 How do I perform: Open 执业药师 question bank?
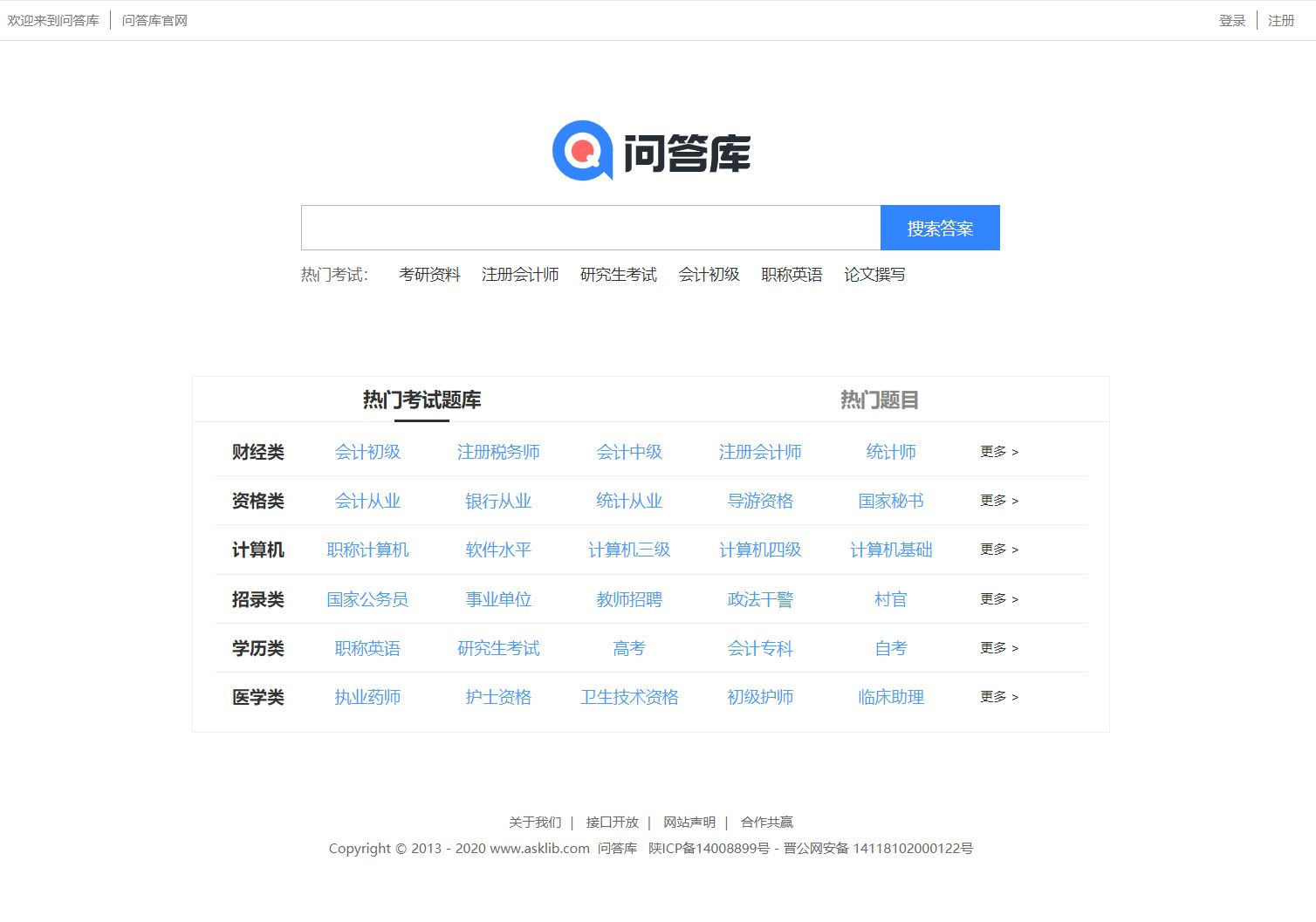367,697
